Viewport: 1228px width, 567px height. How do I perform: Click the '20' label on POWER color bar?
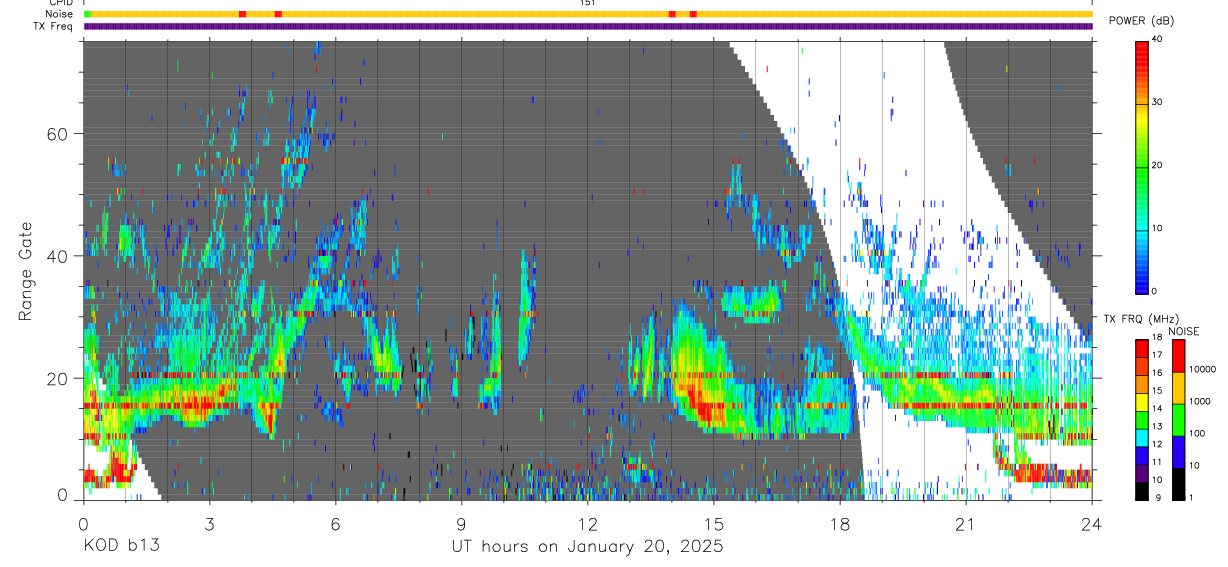tap(1158, 165)
